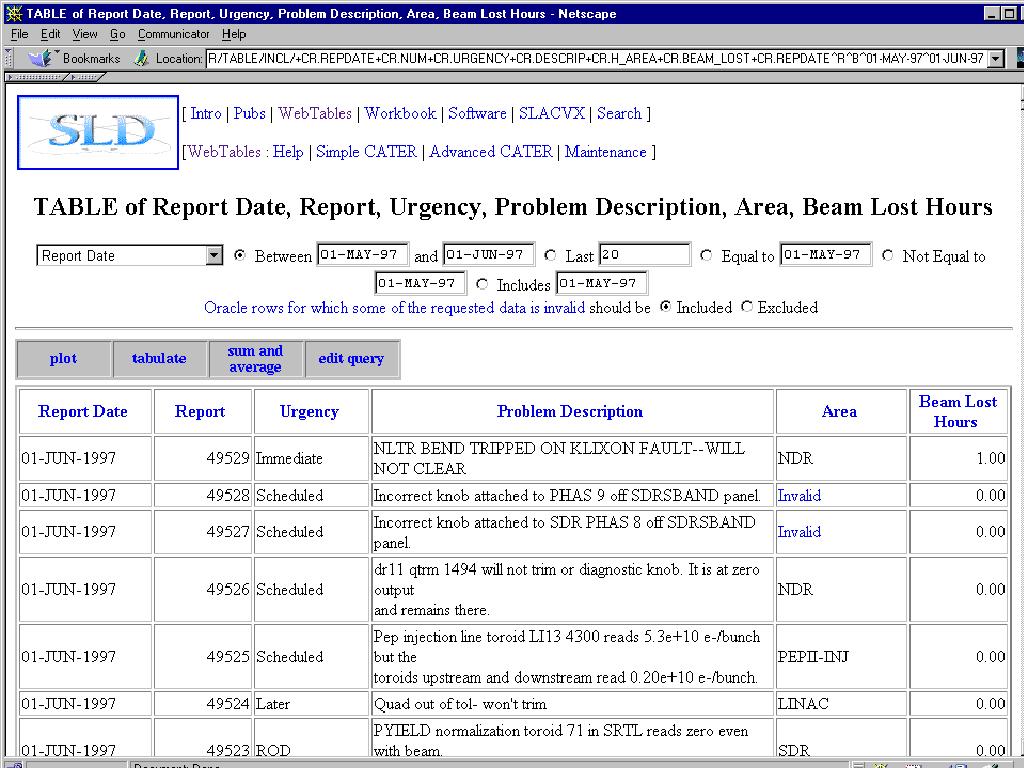
Task: Choose the Excluded radio option
Action: (747, 308)
